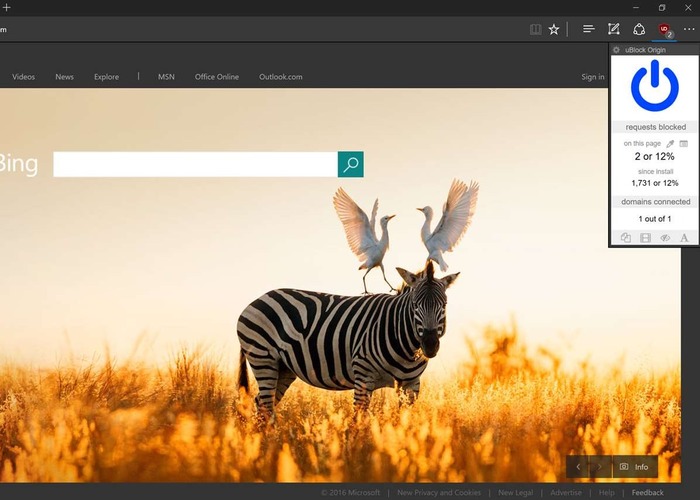Go to MSN from Bing header

[x=166, y=77]
